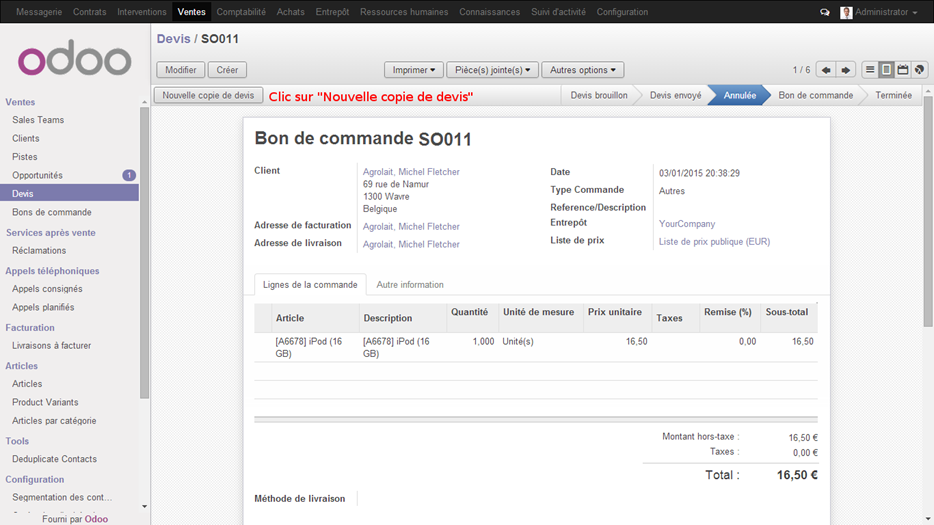Viewport: 934px width, 525px height.
Task: Open the Ressources humaines menu
Action: click(x=404, y=12)
